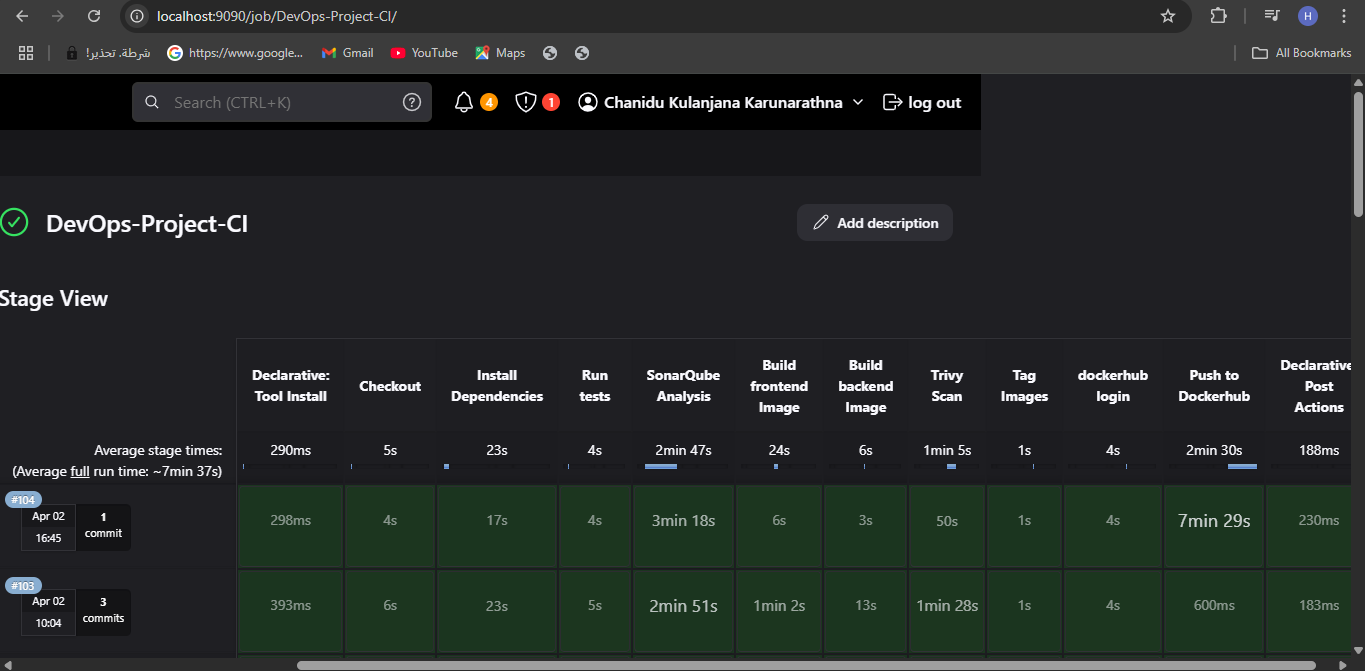Reload the page with the refresh icon
Image resolution: width=1365 pixels, height=671 pixels.
(x=94, y=16)
